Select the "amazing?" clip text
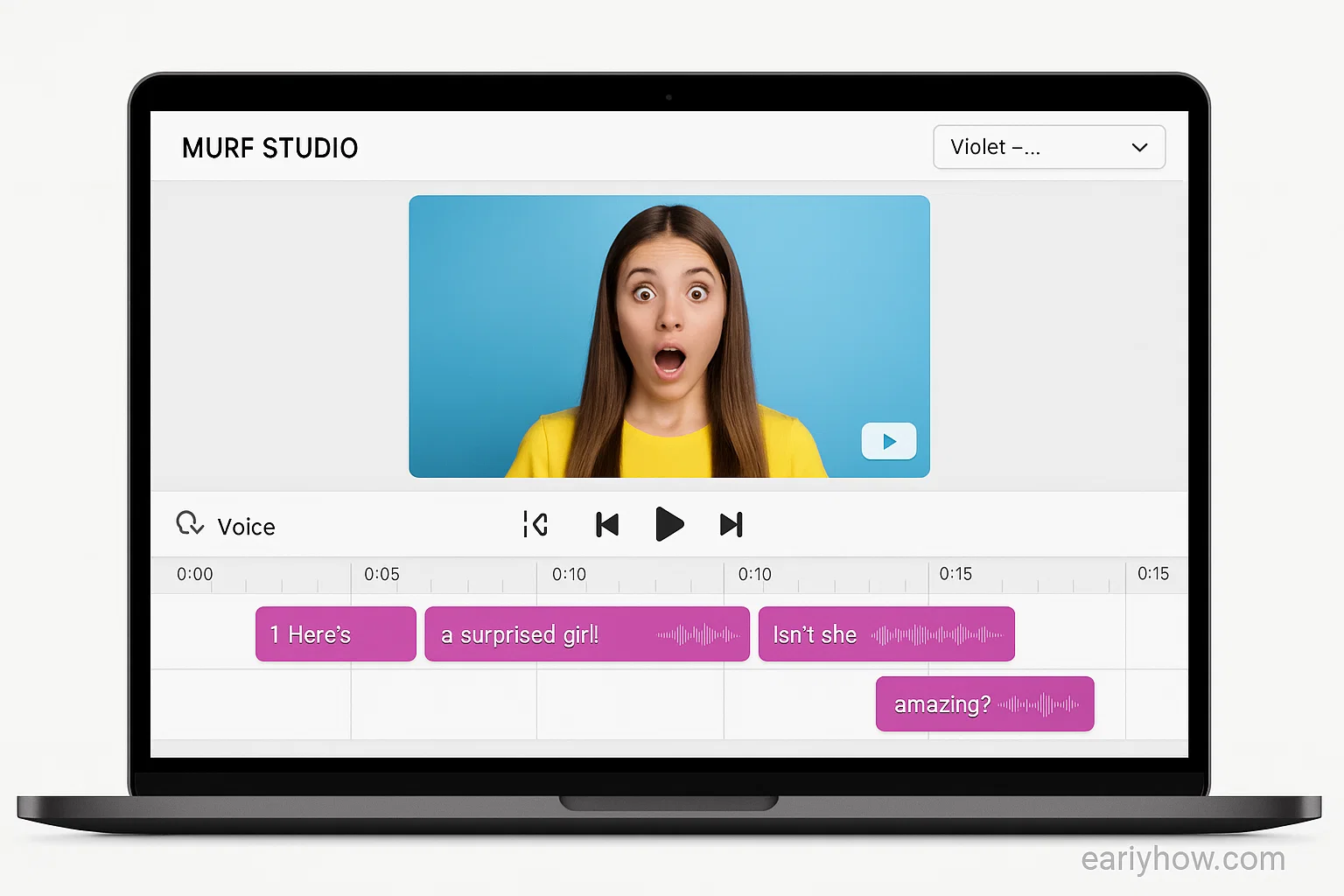The width and height of the screenshot is (1344, 896). [941, 704]
